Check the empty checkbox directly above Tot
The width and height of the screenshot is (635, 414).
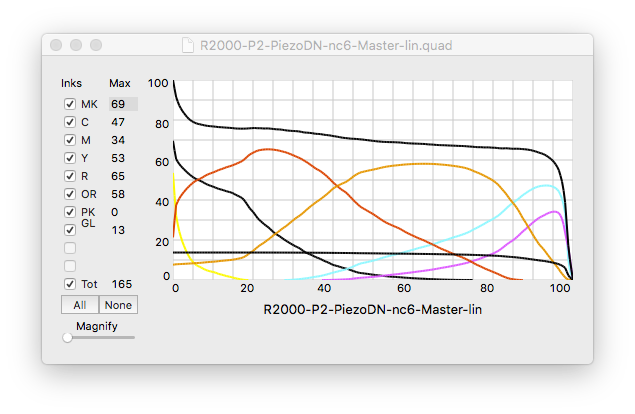[70, 266]
